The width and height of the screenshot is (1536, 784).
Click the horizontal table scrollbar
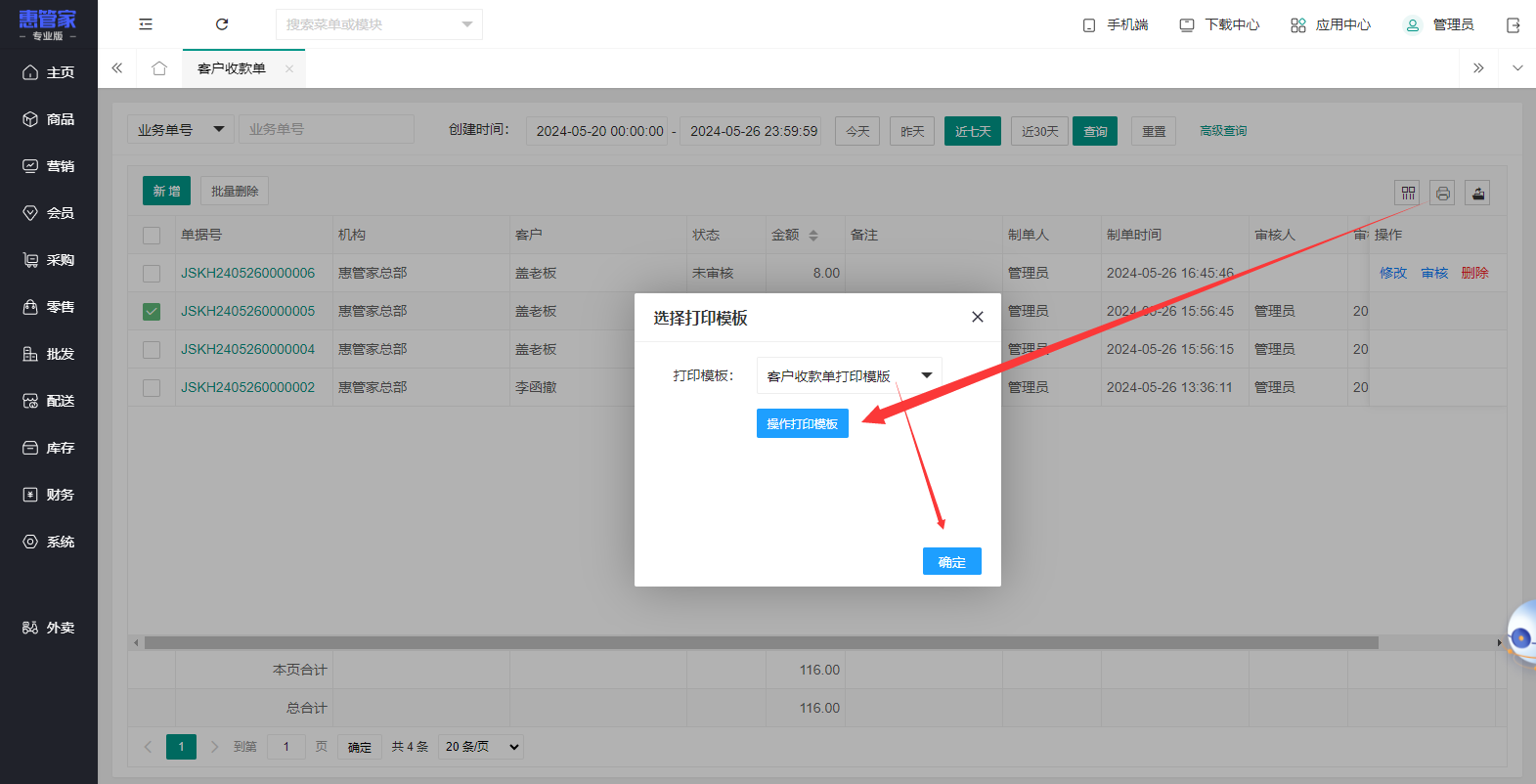tap(762, 642)
